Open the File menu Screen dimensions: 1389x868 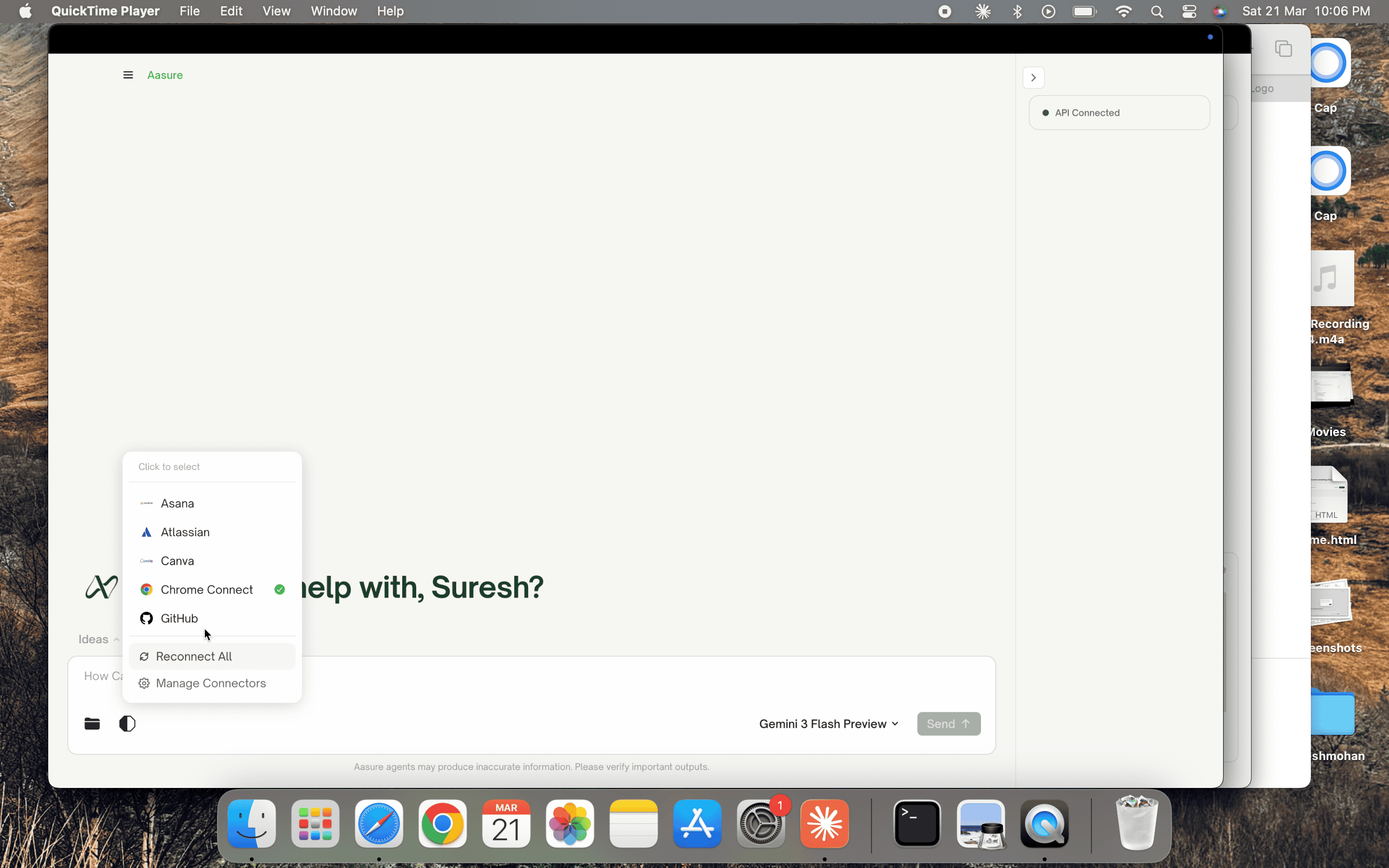(189, 12)
